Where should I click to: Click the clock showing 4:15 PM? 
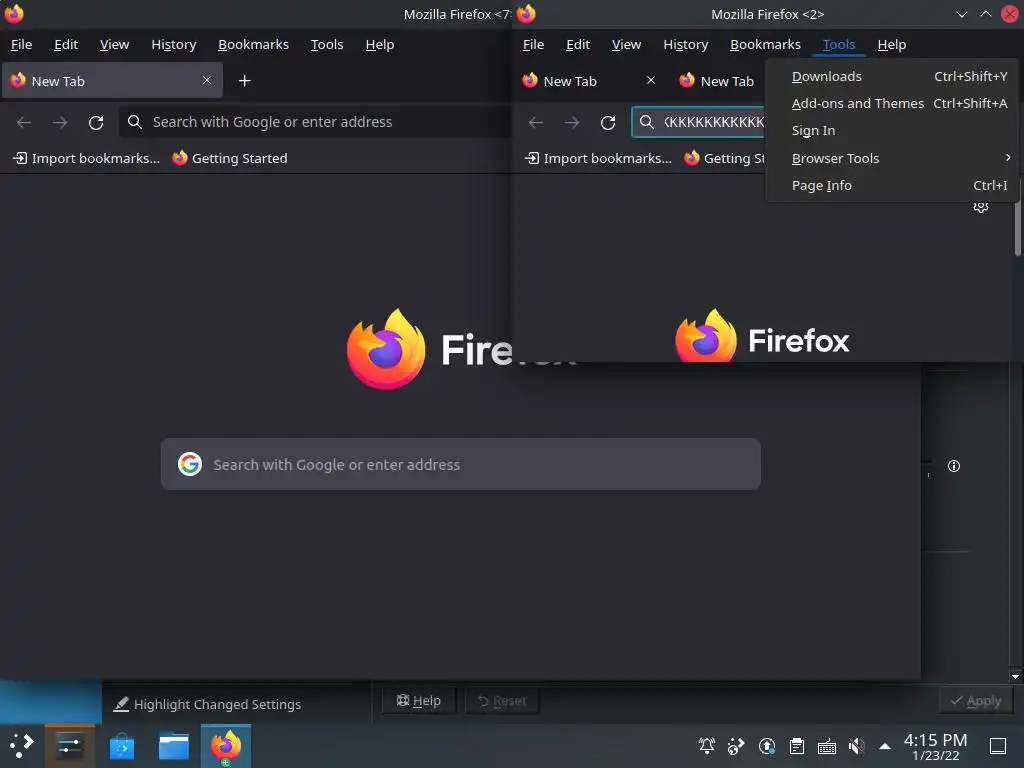click(x=935, y=740)
